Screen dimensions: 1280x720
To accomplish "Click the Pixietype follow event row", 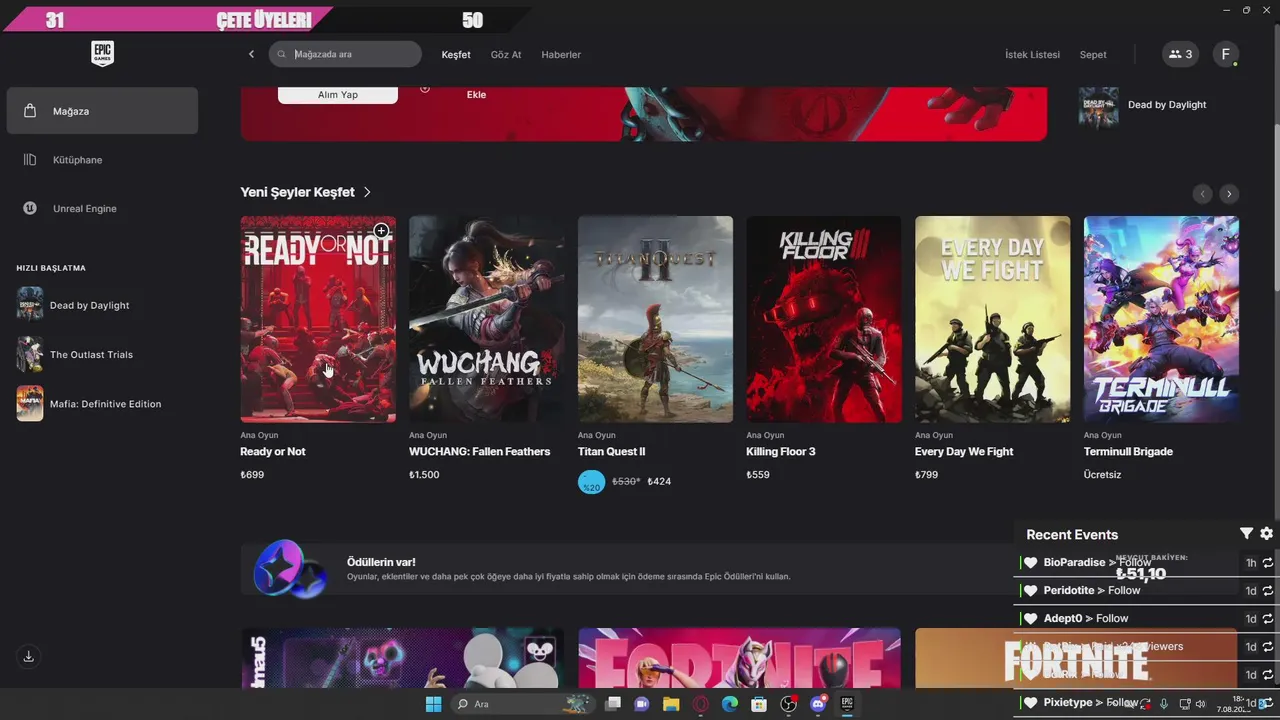I will coord(1146,702).
